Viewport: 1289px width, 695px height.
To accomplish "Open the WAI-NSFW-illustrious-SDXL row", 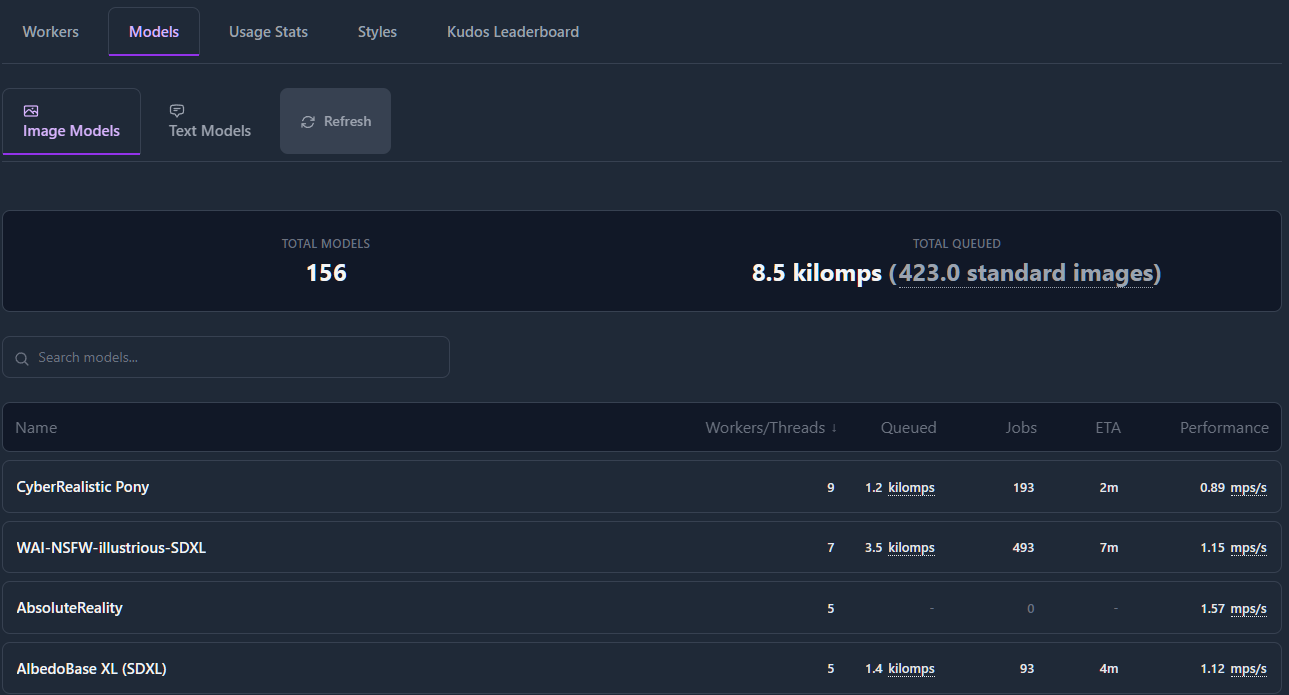I will [111, 548].
